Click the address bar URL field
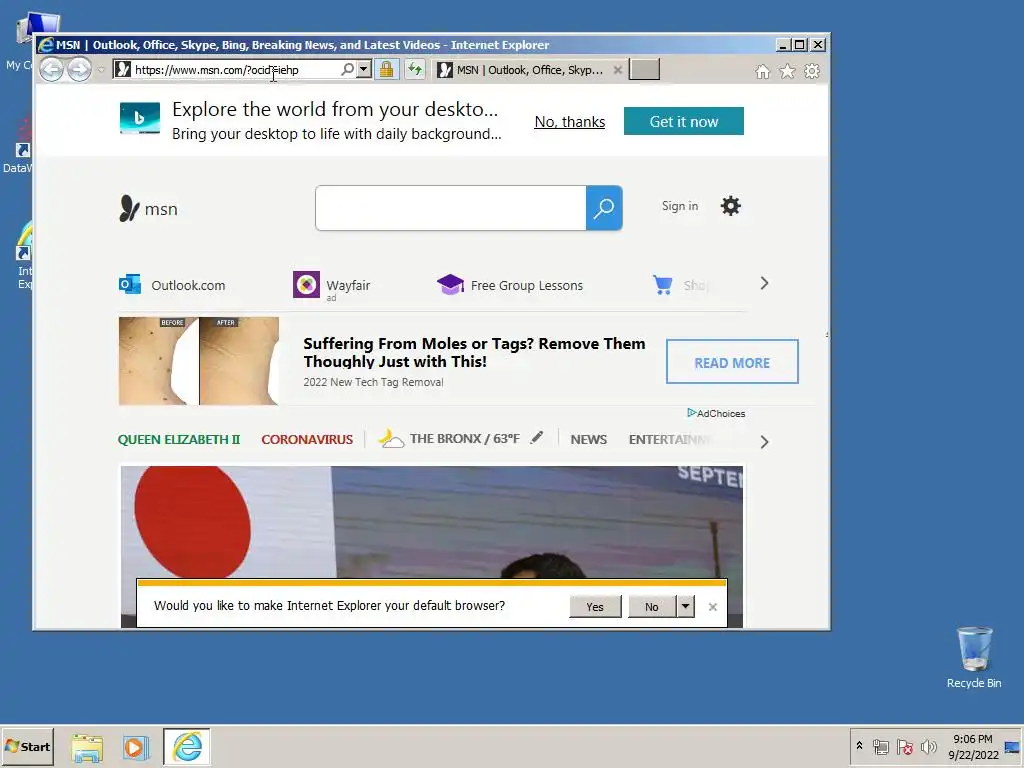 (235, 70)
